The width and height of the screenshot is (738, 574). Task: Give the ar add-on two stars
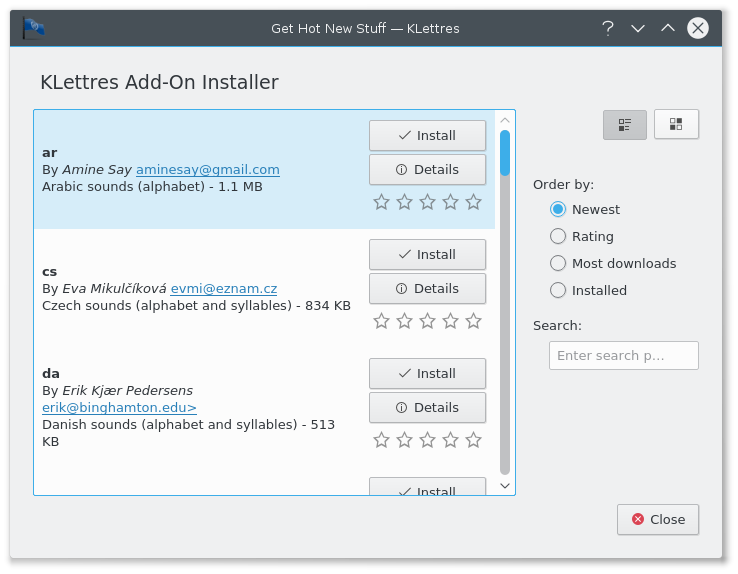click(x=404, y=202)
